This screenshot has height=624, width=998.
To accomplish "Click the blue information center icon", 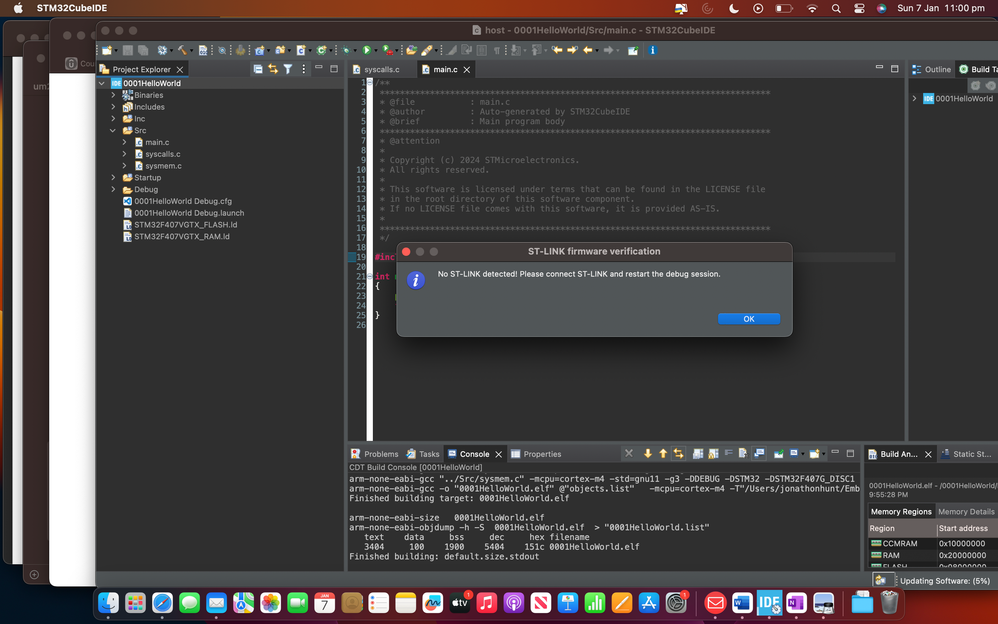I will (652, 50).
